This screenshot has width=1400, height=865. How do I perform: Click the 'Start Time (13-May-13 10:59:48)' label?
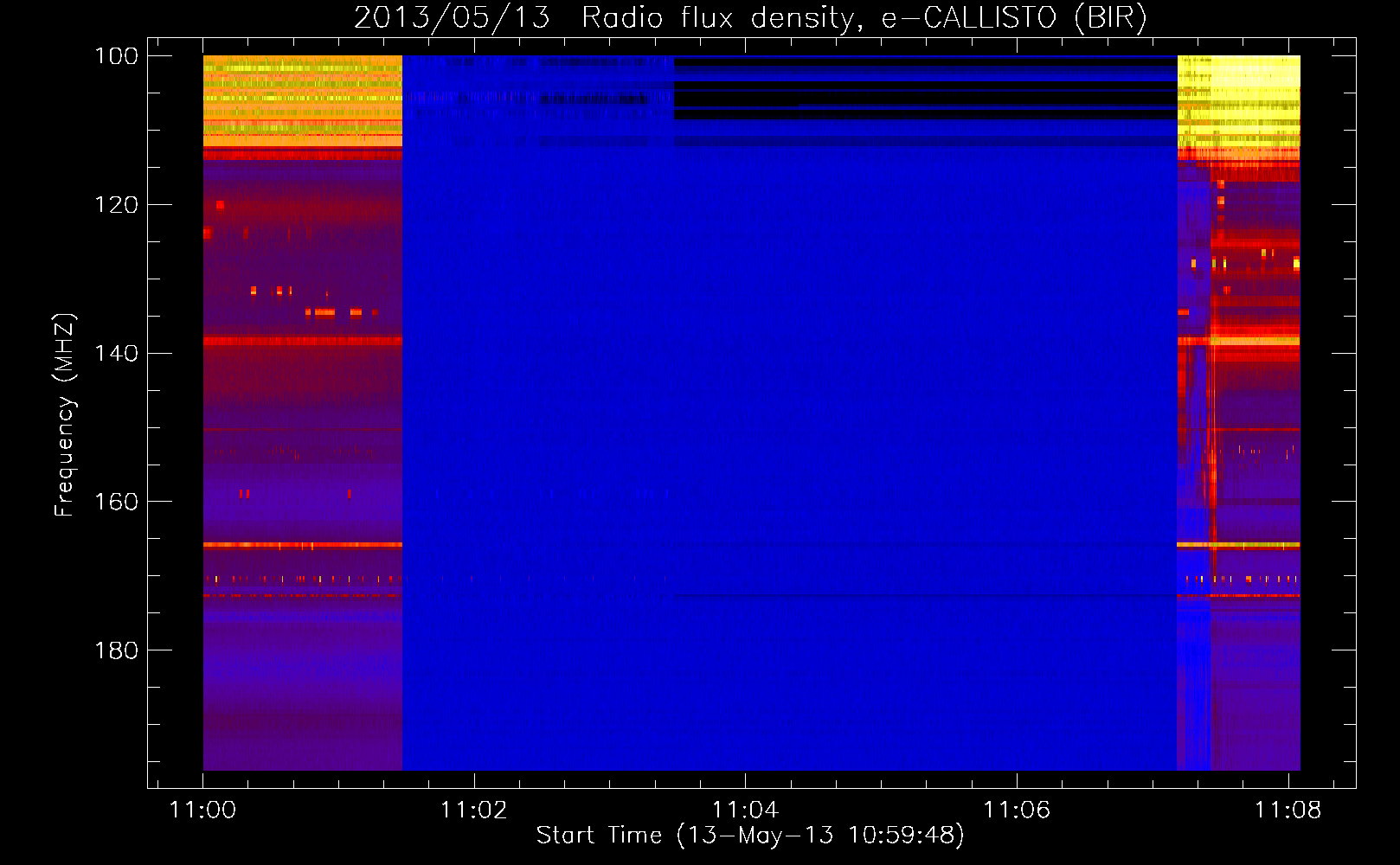click(x=750, y=835)
